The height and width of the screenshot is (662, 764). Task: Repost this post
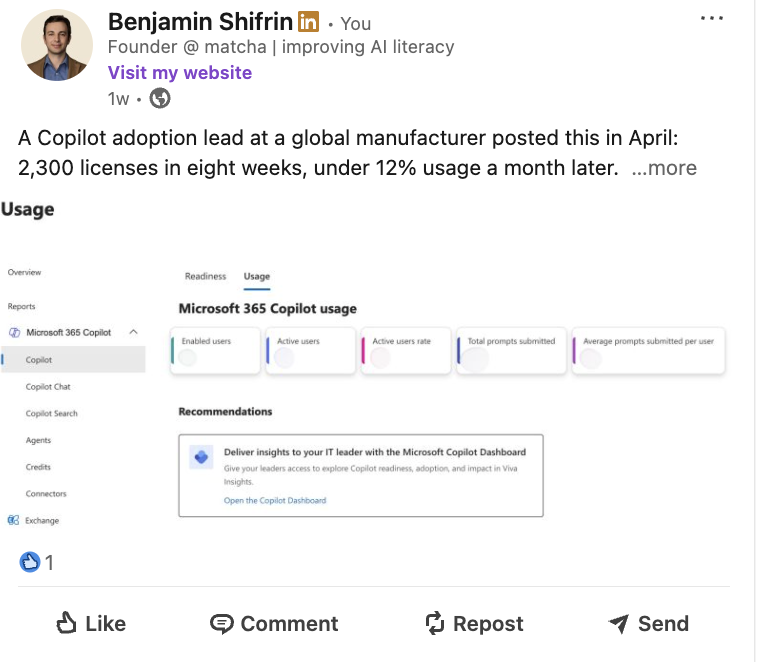(474, 624)
